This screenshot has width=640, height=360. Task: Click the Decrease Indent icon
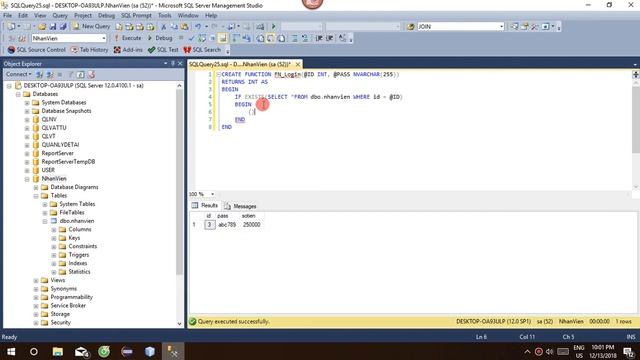pos(319,38)
